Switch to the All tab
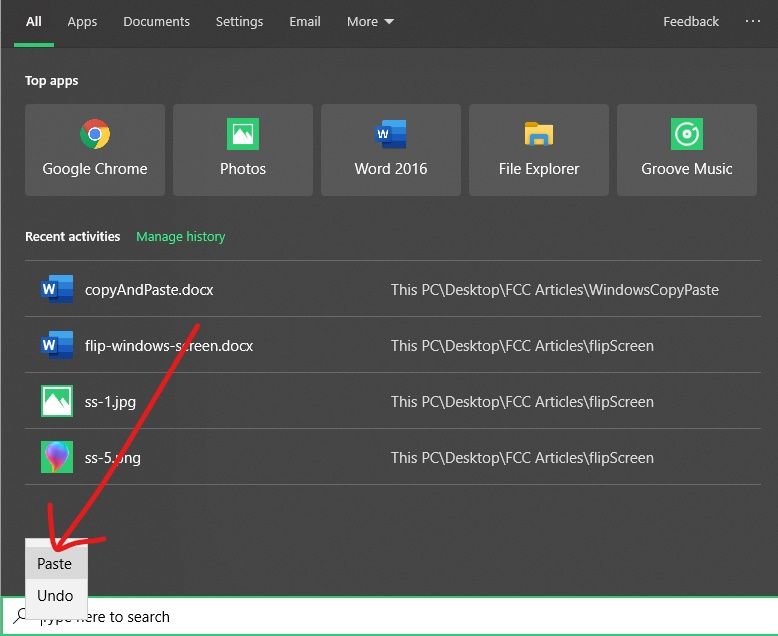 click(34, 21)
